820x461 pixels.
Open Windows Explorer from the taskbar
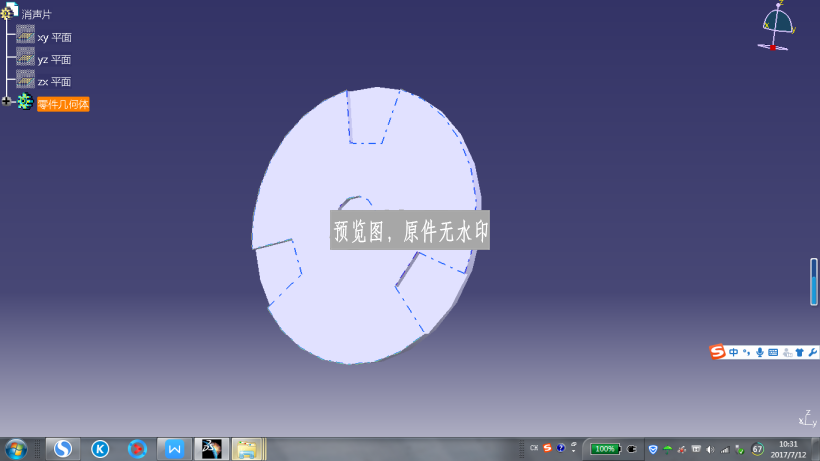point(247,449)
